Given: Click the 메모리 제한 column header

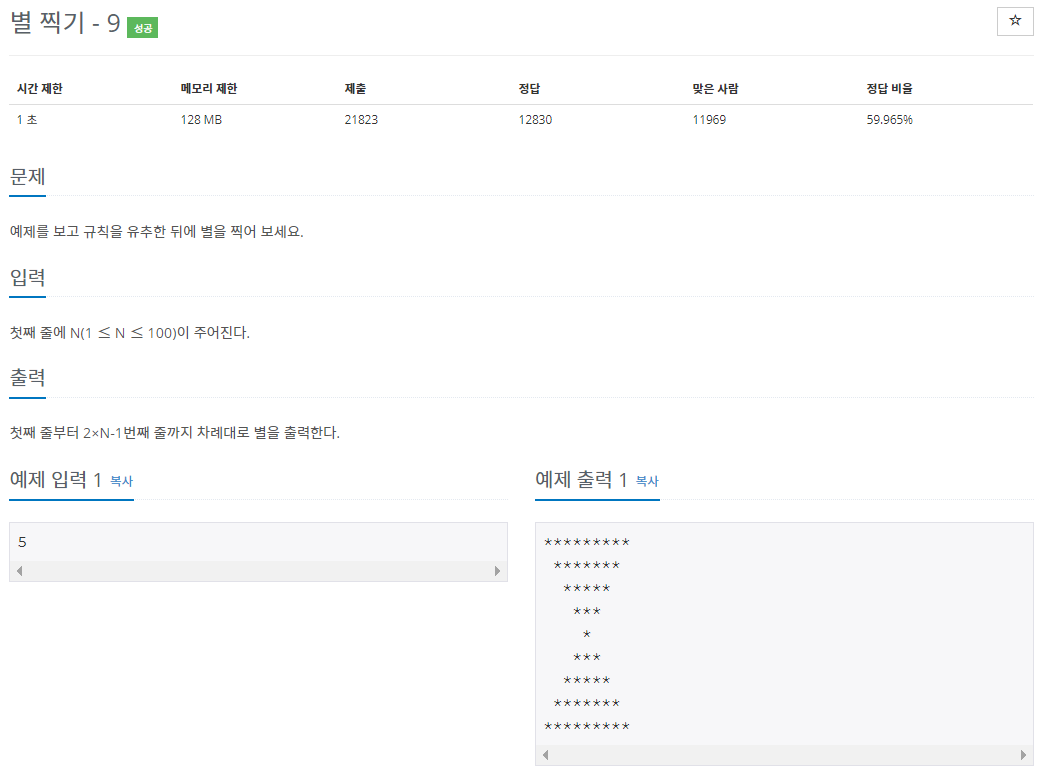Looking at the screenshot, I should tap(209, 88).
